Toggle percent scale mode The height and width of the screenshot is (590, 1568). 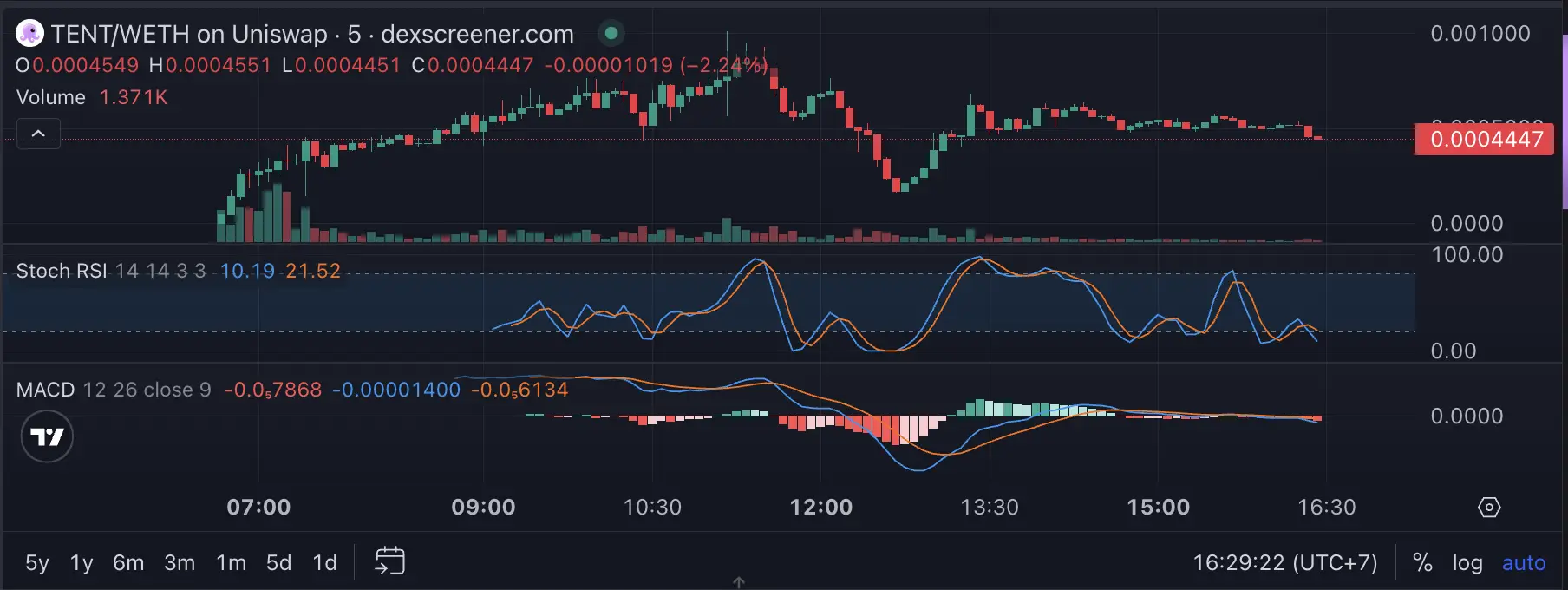(x=1422, y=562)
